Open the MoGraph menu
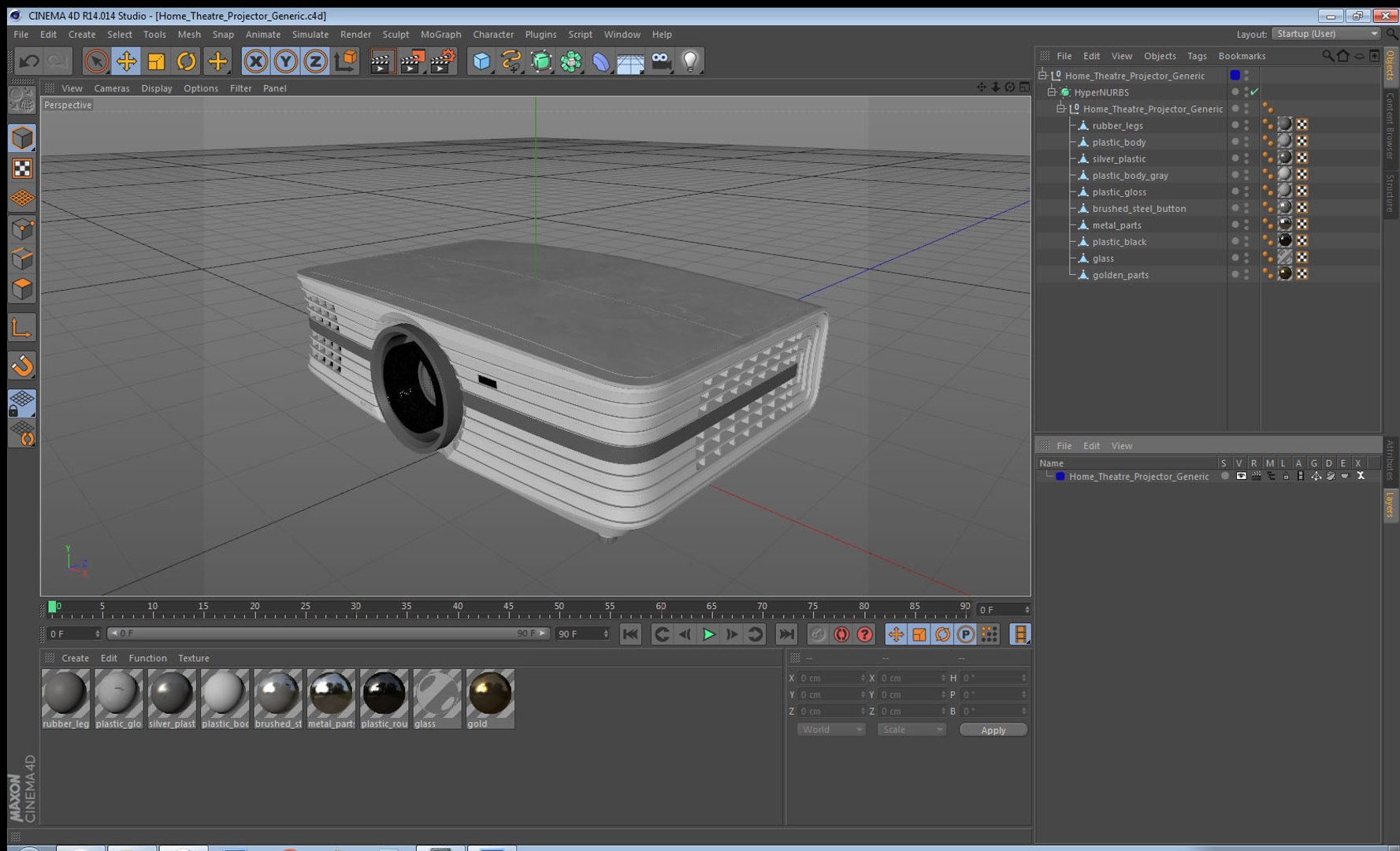The width and height of the screenshot is (1400, 851). coord(440,35)
